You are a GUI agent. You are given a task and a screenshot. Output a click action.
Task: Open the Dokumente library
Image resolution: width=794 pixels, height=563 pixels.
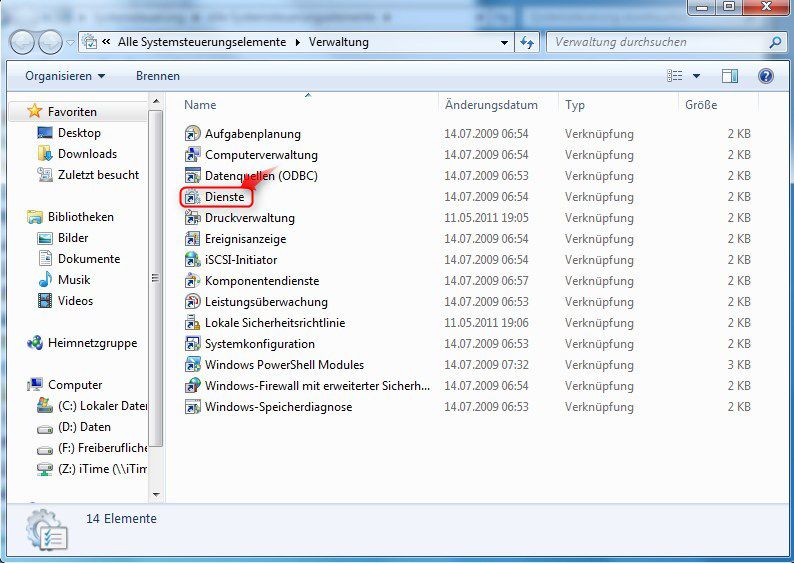89,259
